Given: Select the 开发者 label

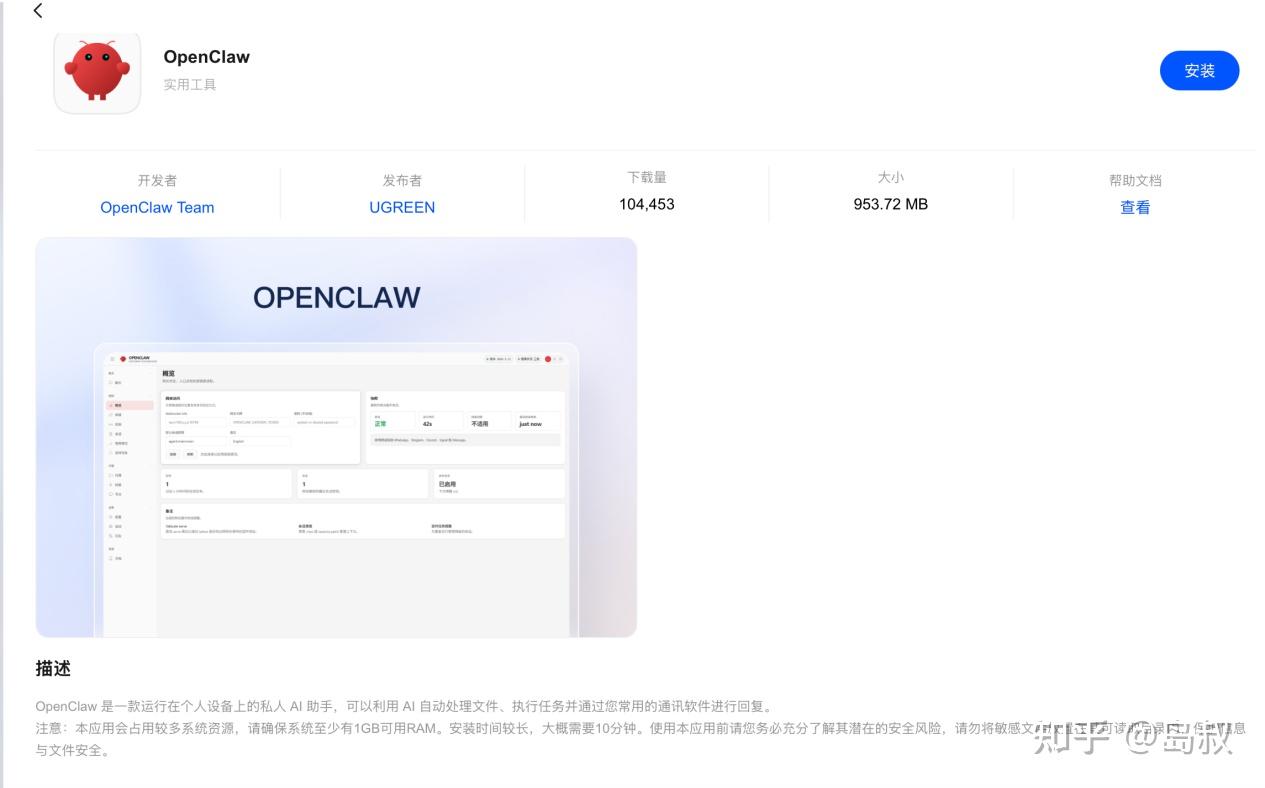Looking at the screenshot, I should coord(157,181).
